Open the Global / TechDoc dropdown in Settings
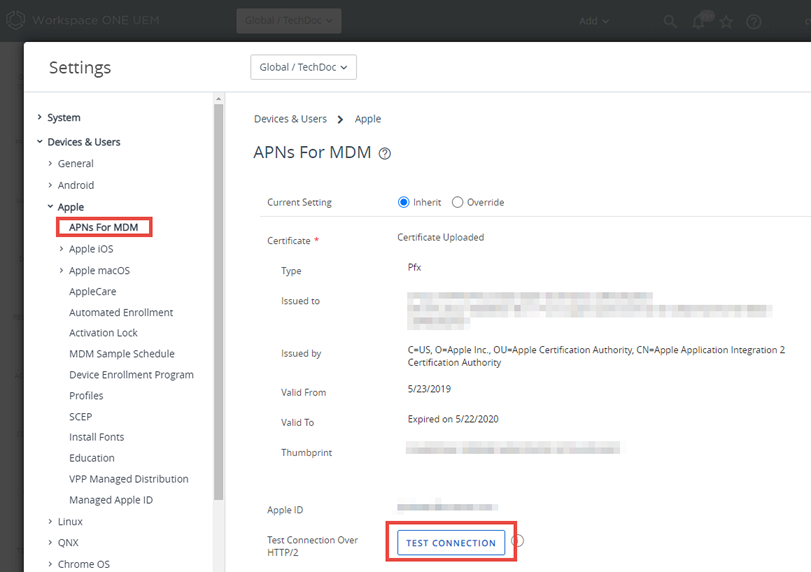 point(304,67)
